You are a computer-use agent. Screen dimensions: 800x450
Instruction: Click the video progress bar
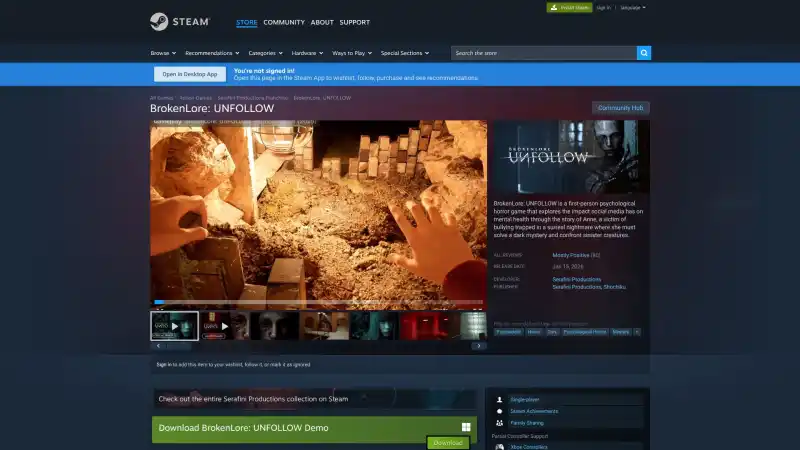coord(318,302)
